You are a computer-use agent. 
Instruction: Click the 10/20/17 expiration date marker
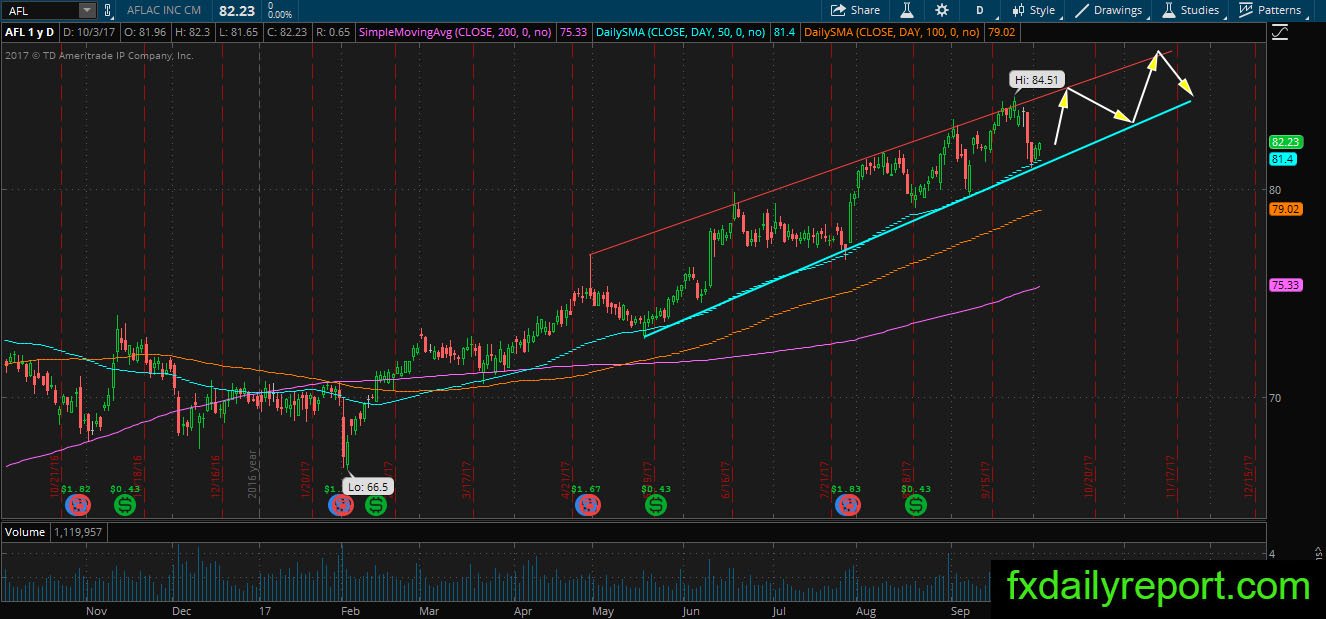point(1089,478)
